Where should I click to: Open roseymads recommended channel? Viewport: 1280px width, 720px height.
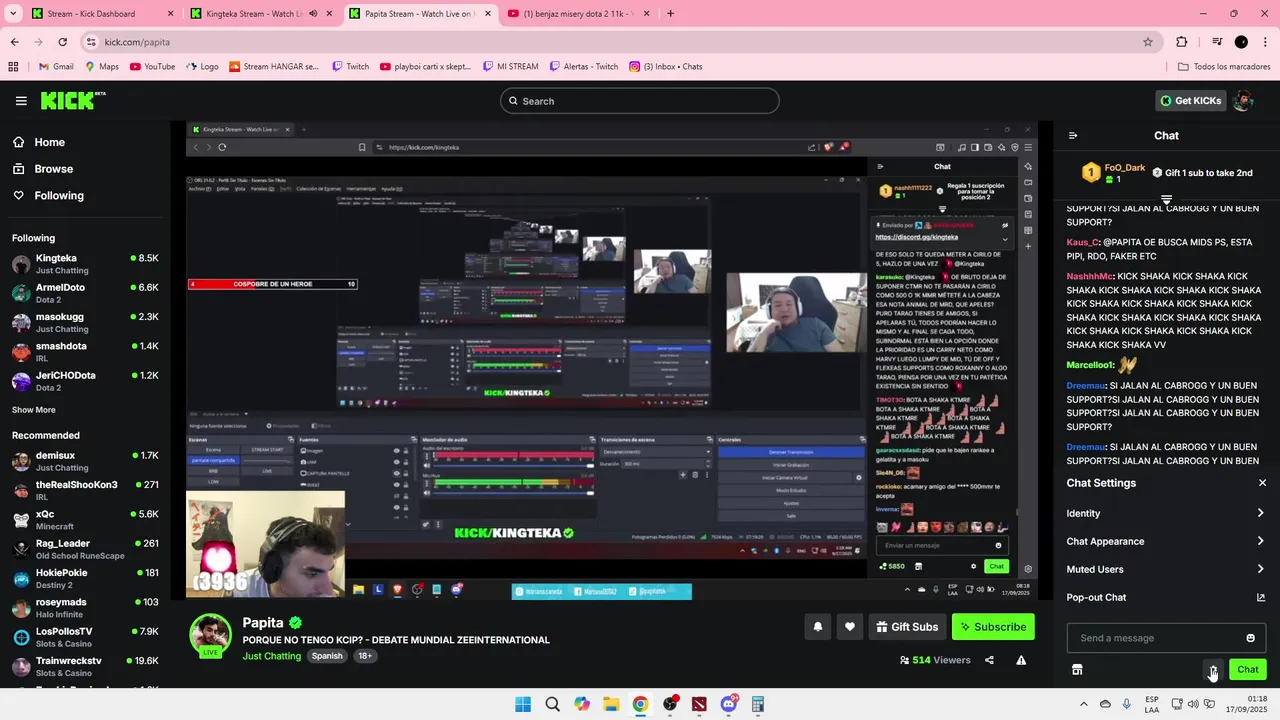click(x=85, y=608)
